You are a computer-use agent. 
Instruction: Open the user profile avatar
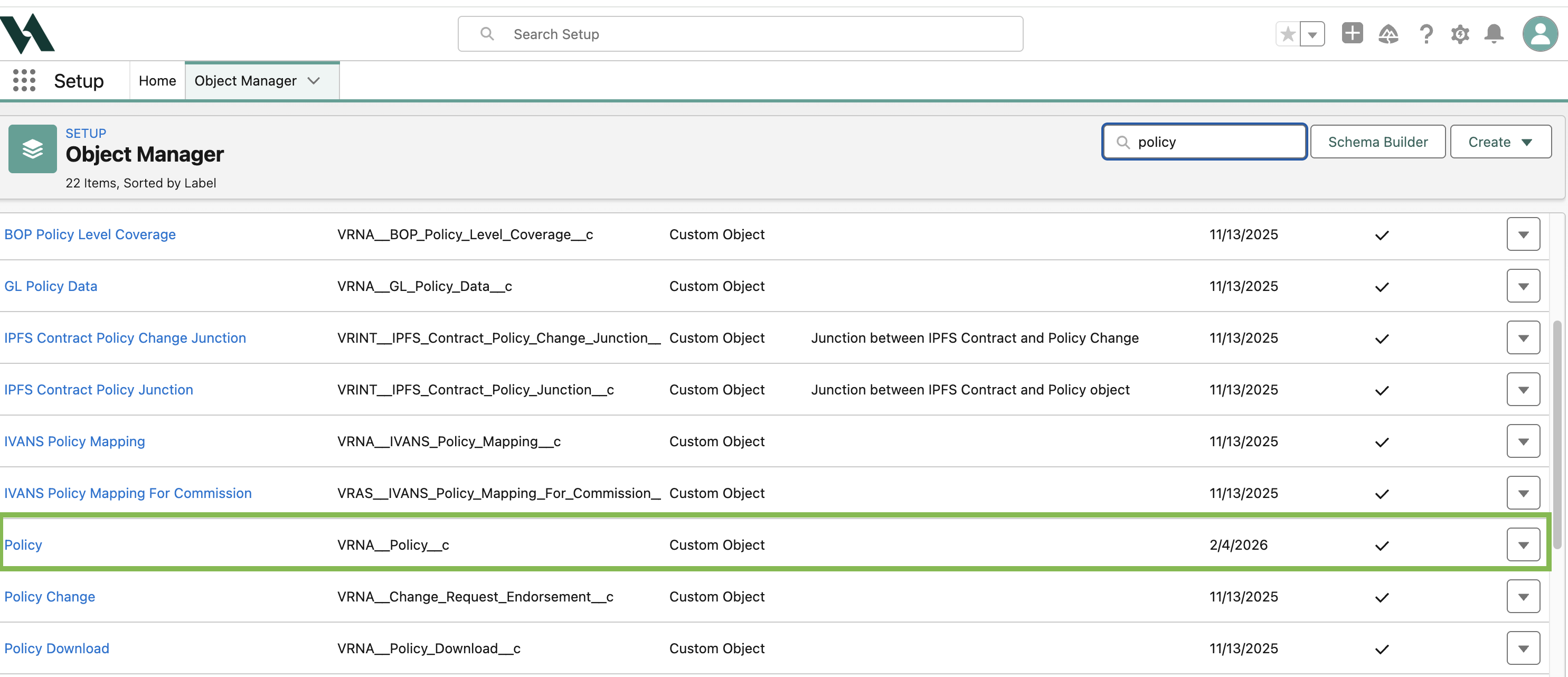tap(1540, 34)
